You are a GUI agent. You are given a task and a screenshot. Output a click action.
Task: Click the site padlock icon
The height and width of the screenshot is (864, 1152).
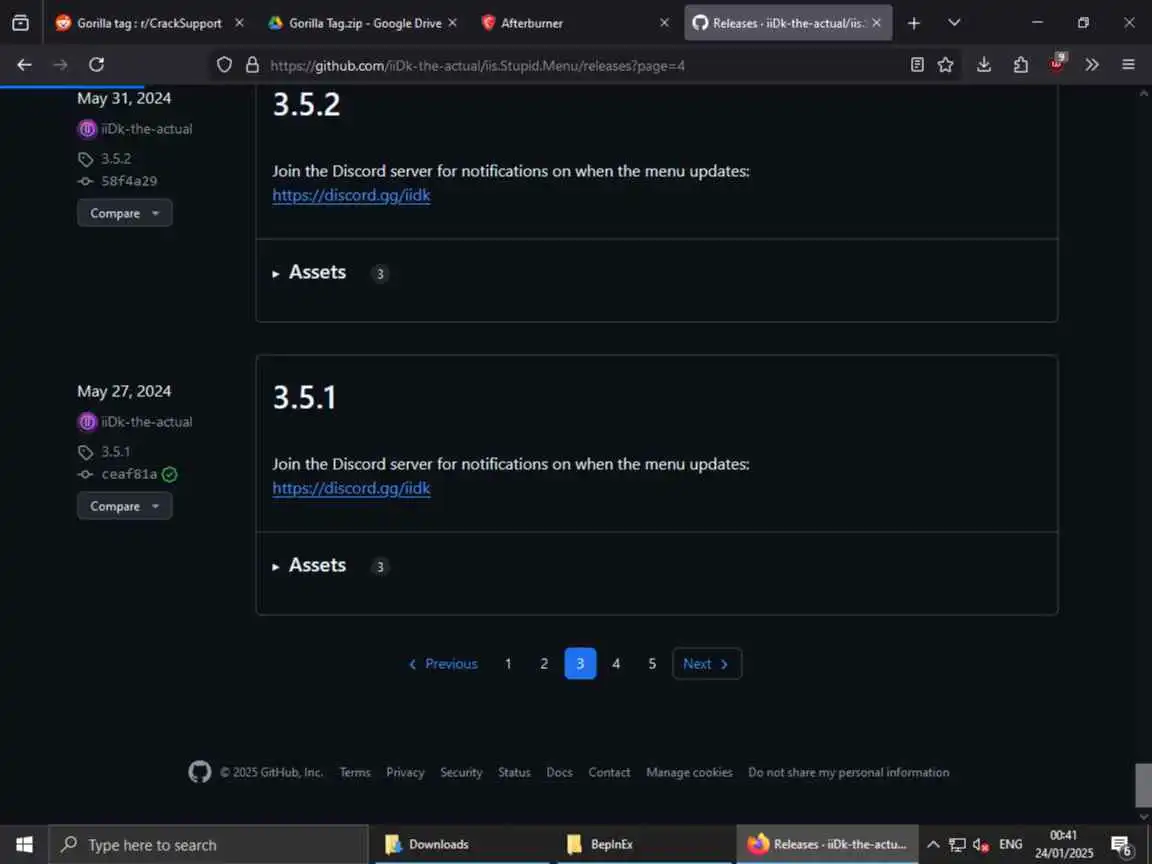coord(252,65)
